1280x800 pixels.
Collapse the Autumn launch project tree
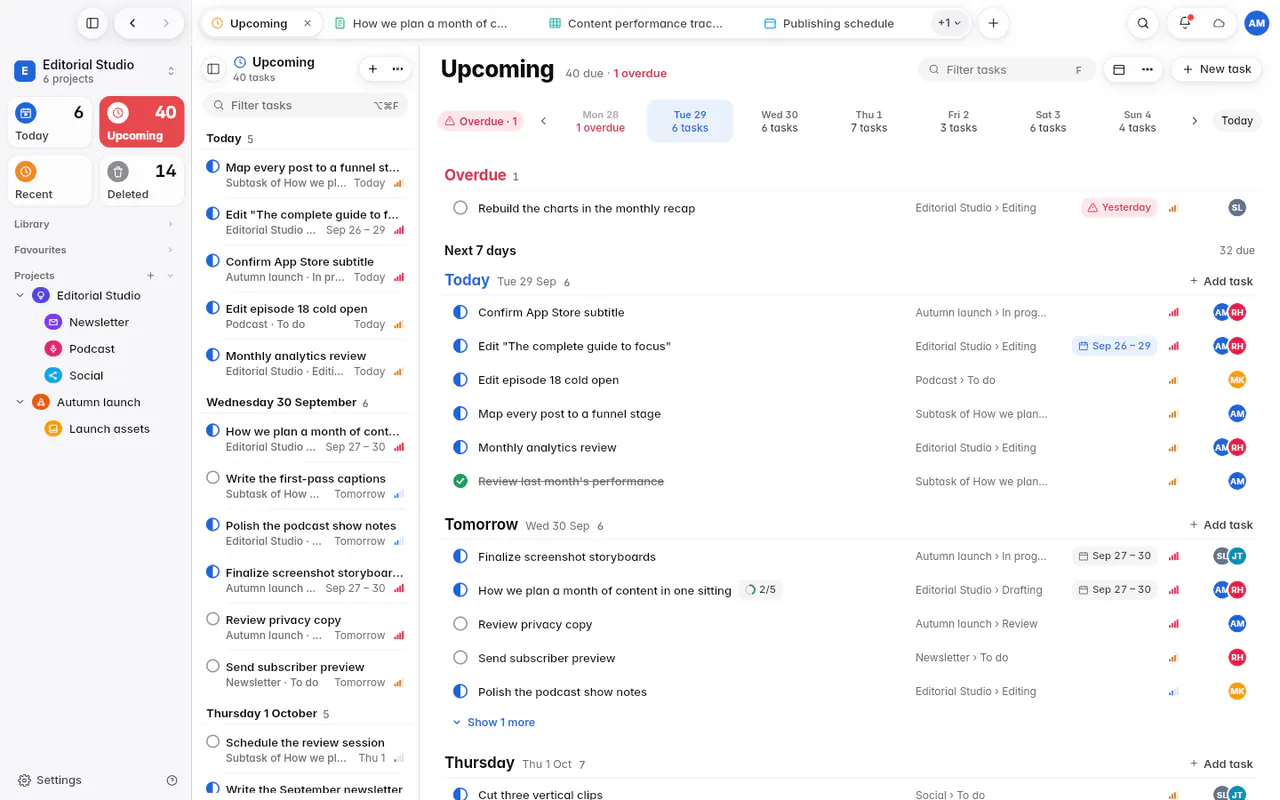[x=20, y=402]
